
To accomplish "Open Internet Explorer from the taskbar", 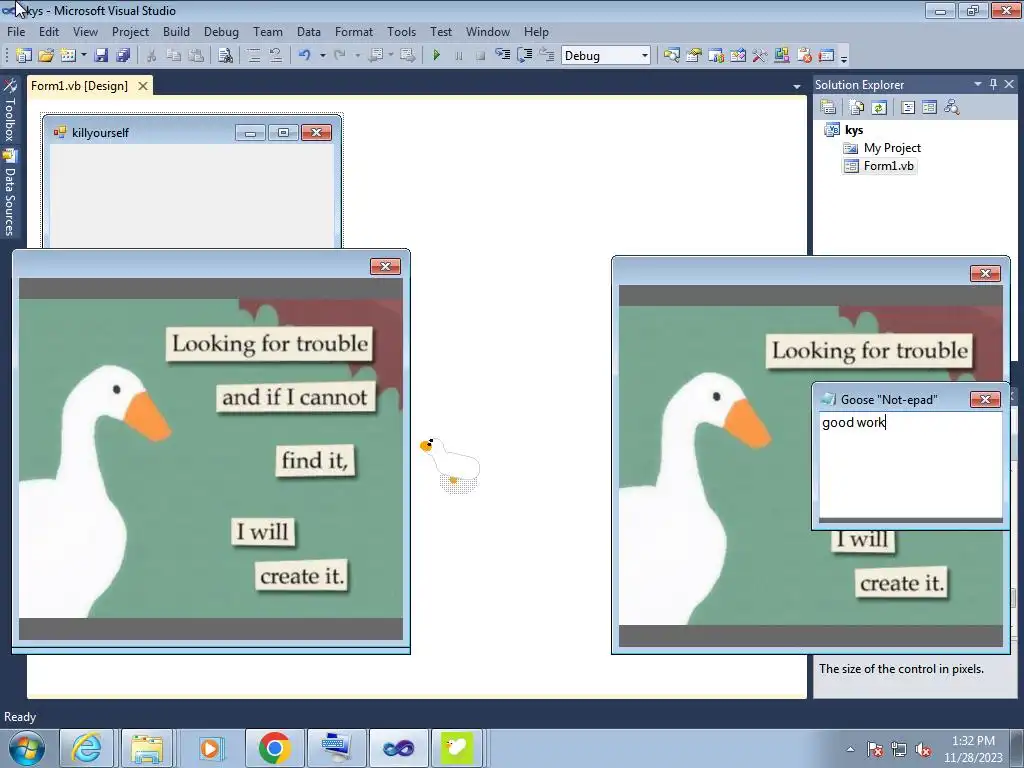I will tap(86, 748).
